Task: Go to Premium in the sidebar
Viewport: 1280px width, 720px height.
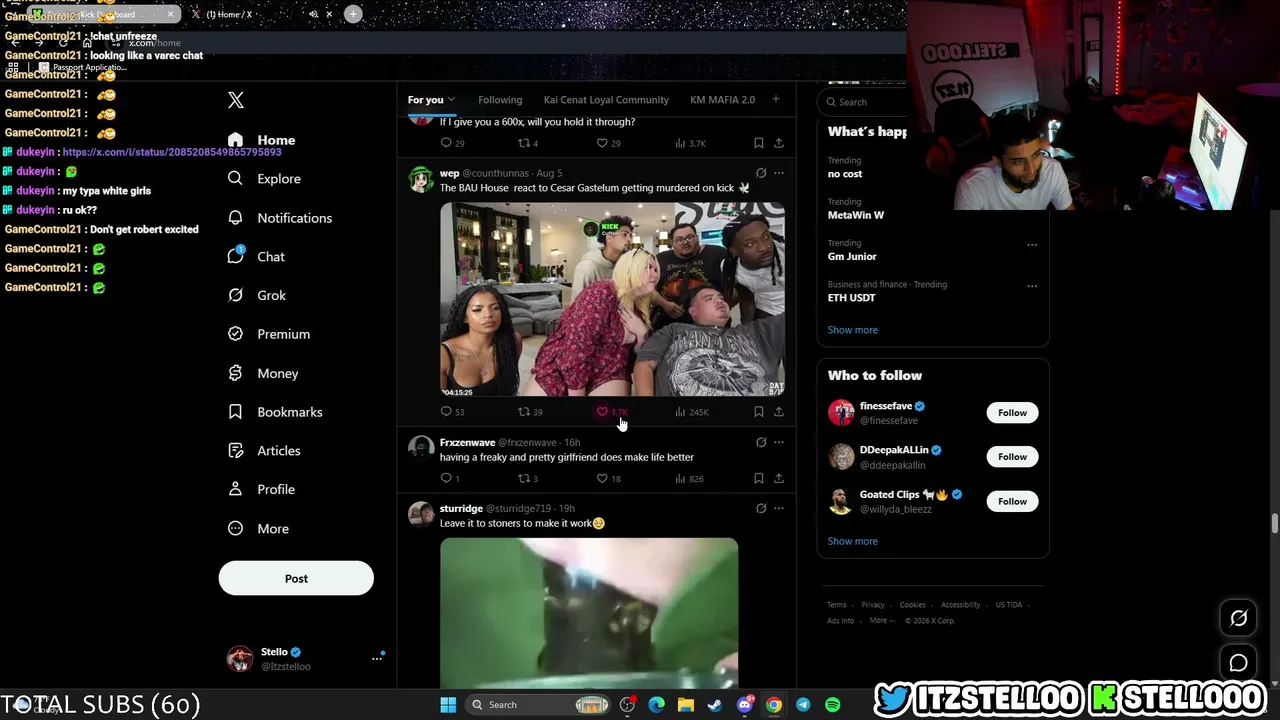Action: [x=268, y=334]
